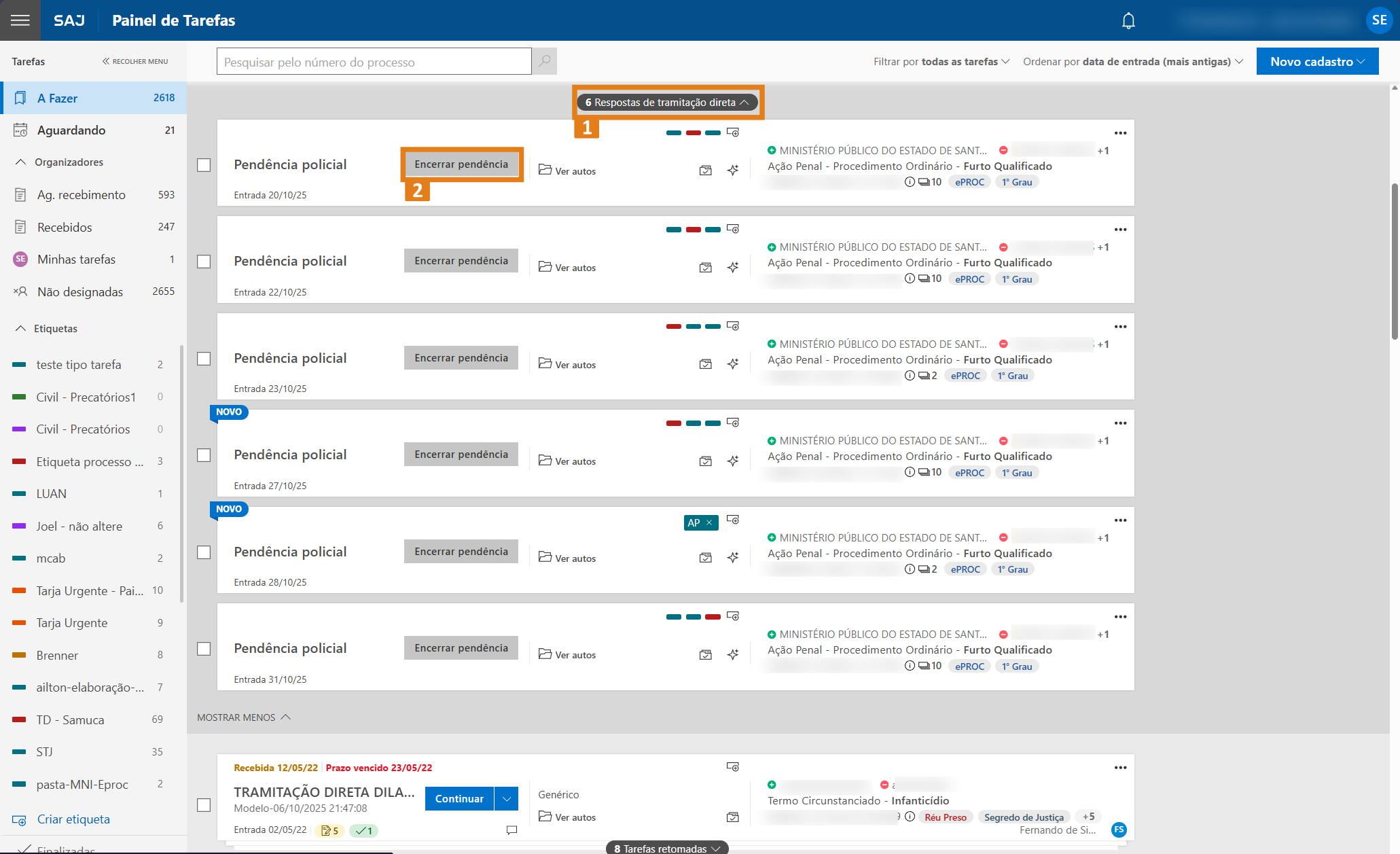Click the search magnifier icon
This screenshot has width=1400, height=854.
tap(544, 62)
